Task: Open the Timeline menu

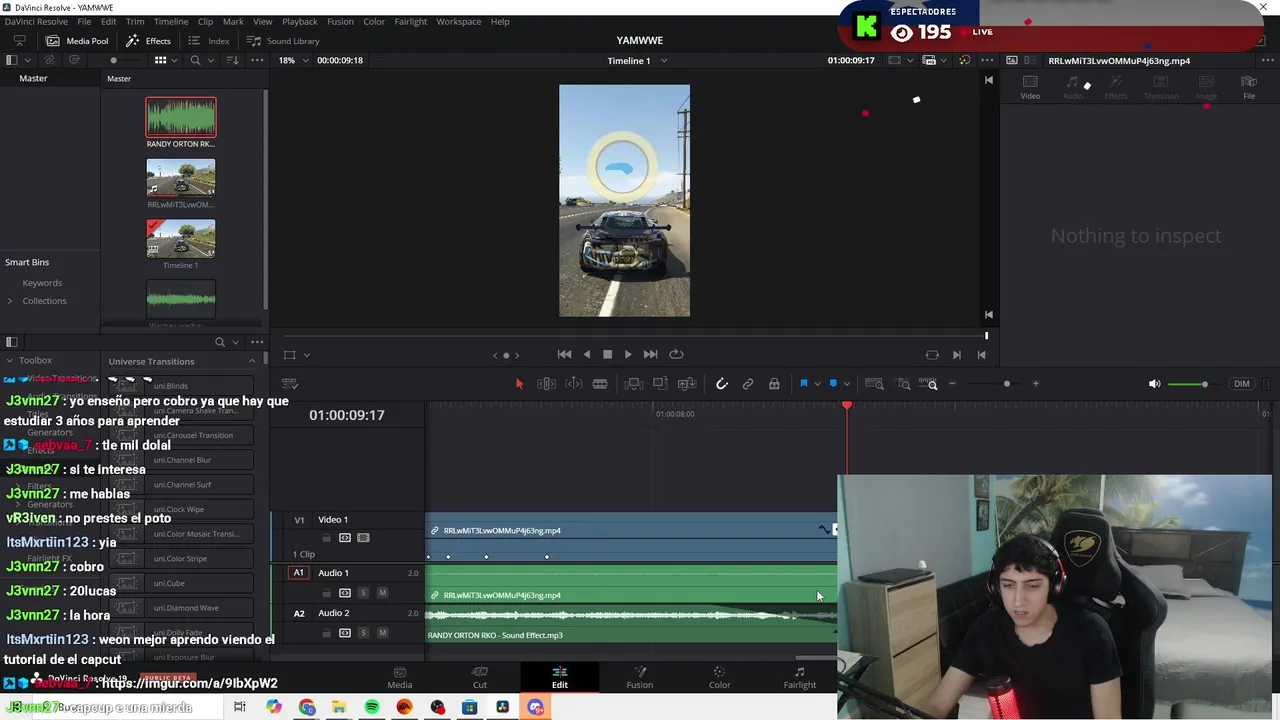Action: pyautogui.click(x=171, y=21)
